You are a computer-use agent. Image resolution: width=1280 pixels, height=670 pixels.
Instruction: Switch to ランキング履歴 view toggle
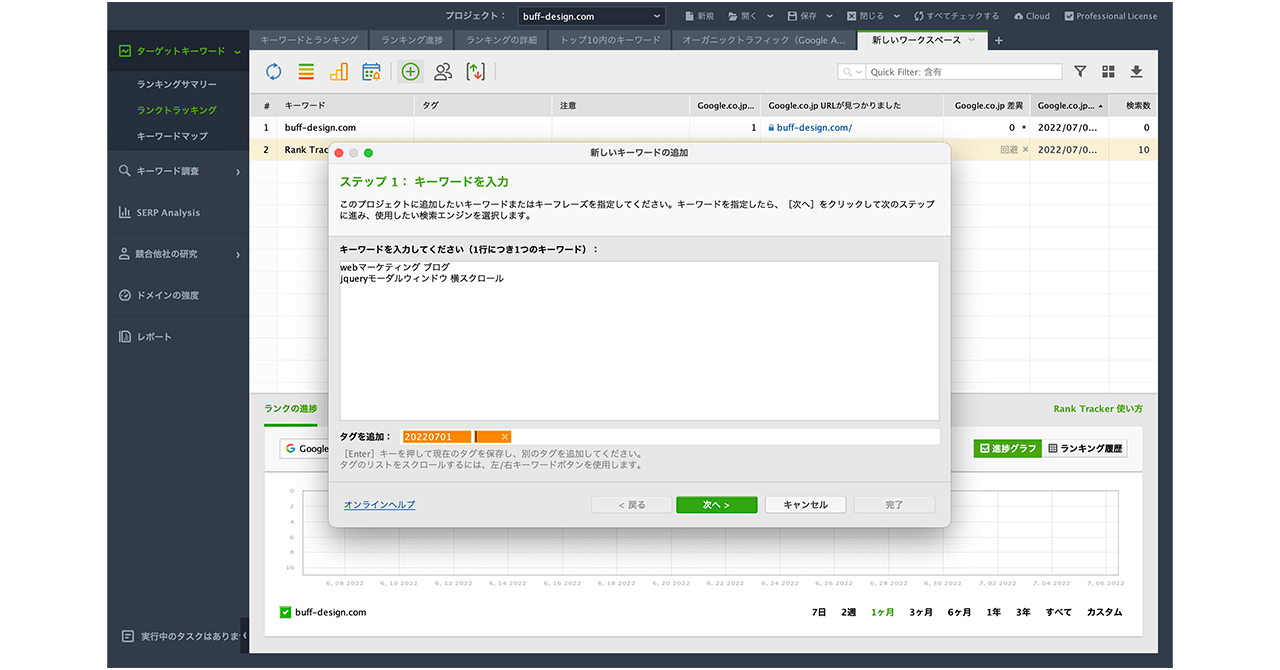coord(1086,449)
